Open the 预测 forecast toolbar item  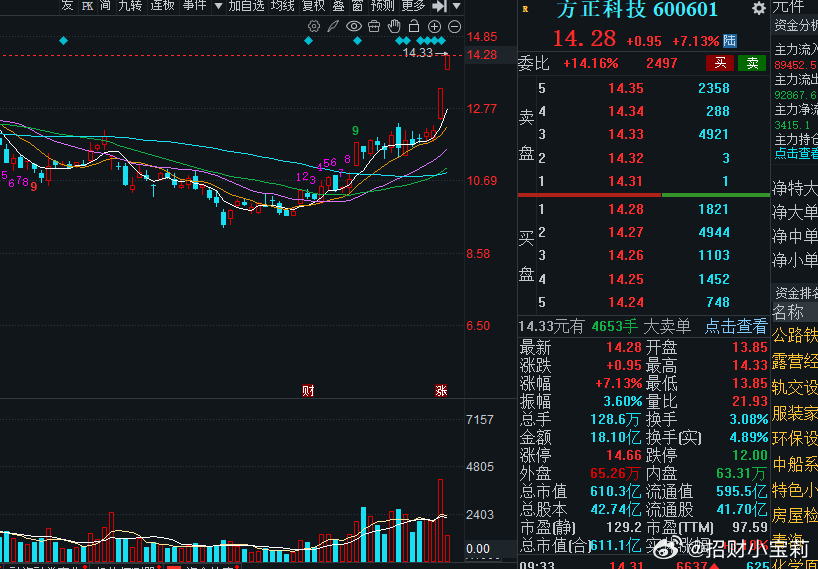[x=382, y=6]
